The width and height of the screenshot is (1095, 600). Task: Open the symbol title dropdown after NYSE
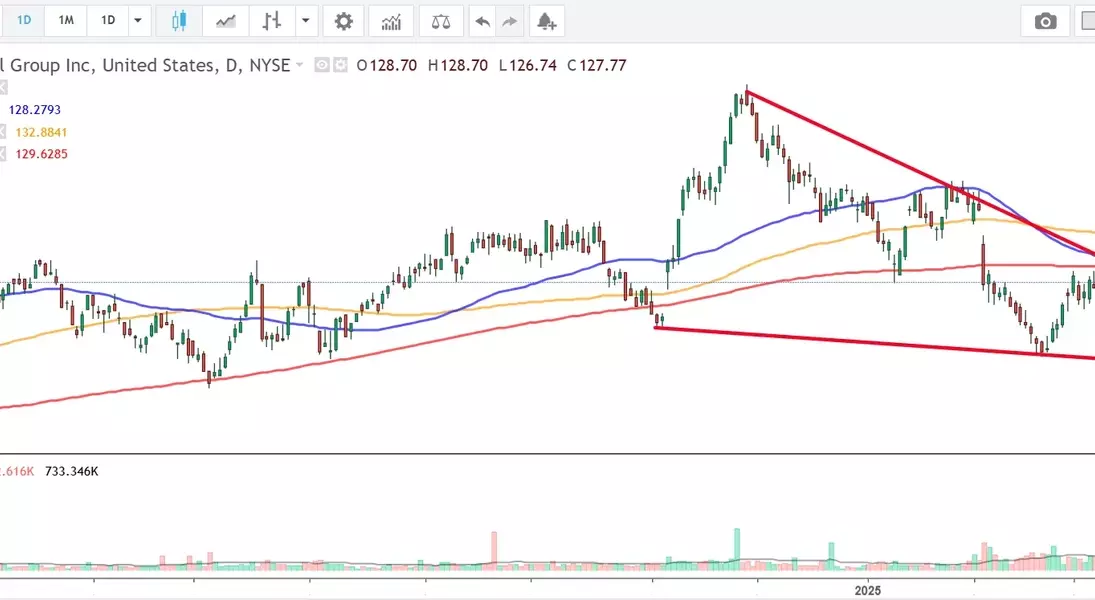click(300, 65)
